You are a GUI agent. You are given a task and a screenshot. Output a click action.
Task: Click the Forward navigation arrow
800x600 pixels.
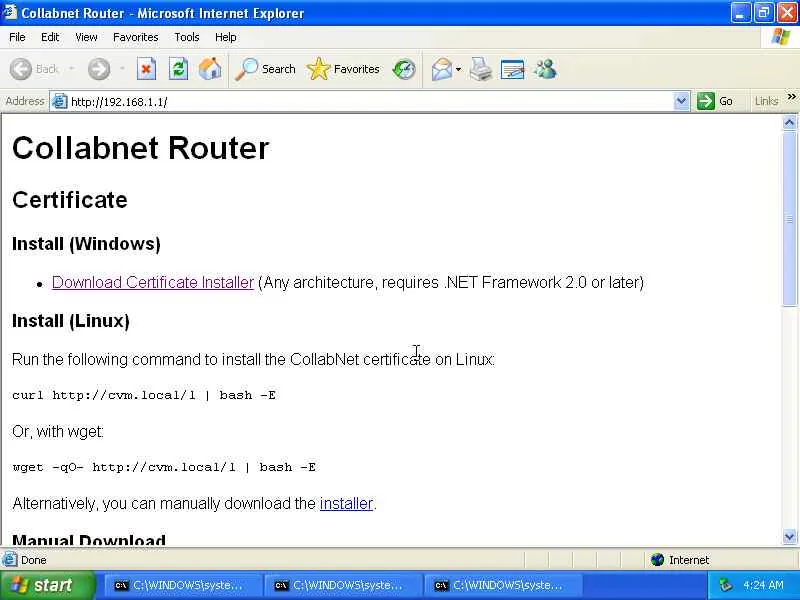pyautogui.click(x=98, y=69)
